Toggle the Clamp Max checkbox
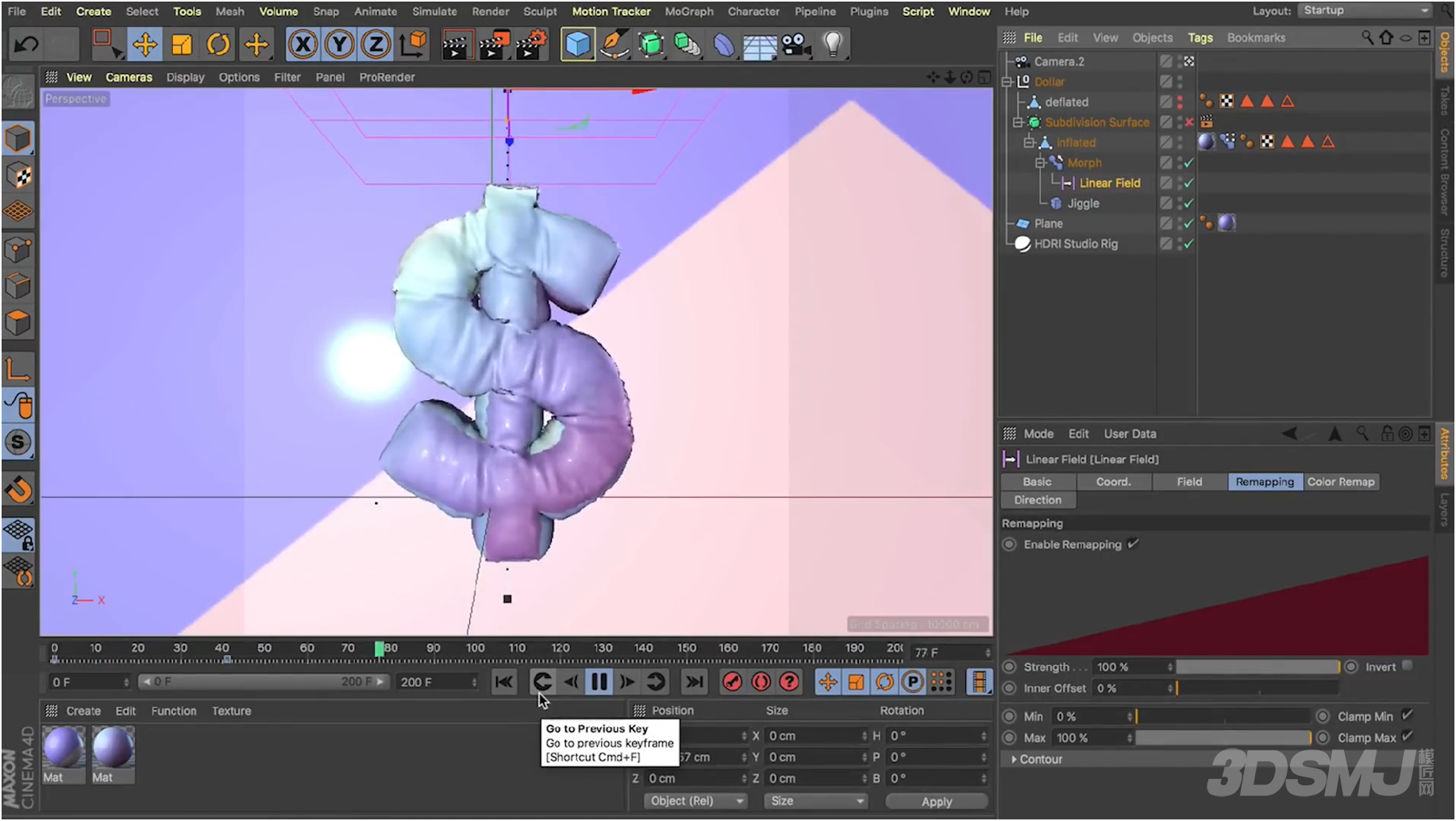Viewport: 1456px width, 821px height. click(x=1408, y=736)
